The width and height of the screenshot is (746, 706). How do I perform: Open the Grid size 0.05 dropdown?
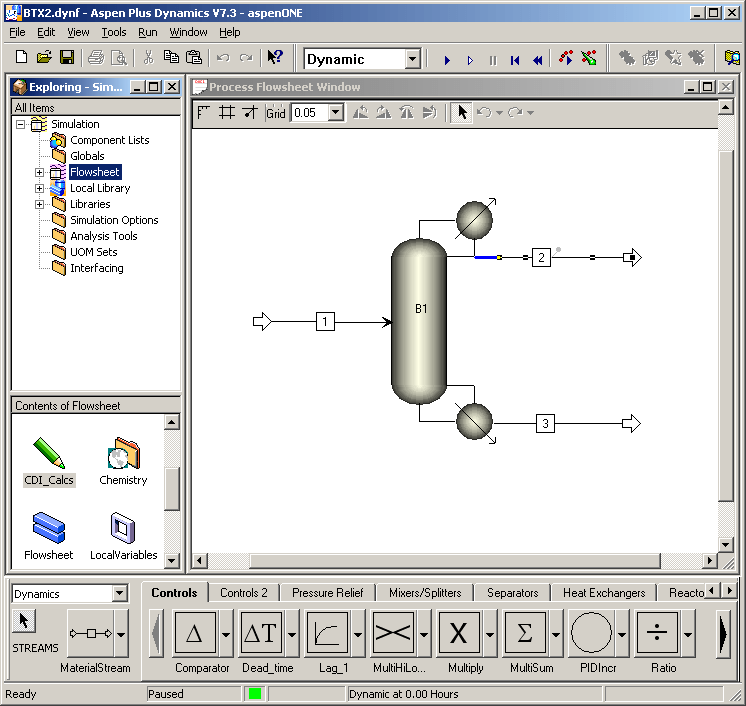pyautogui.click(x=336, y=113)
